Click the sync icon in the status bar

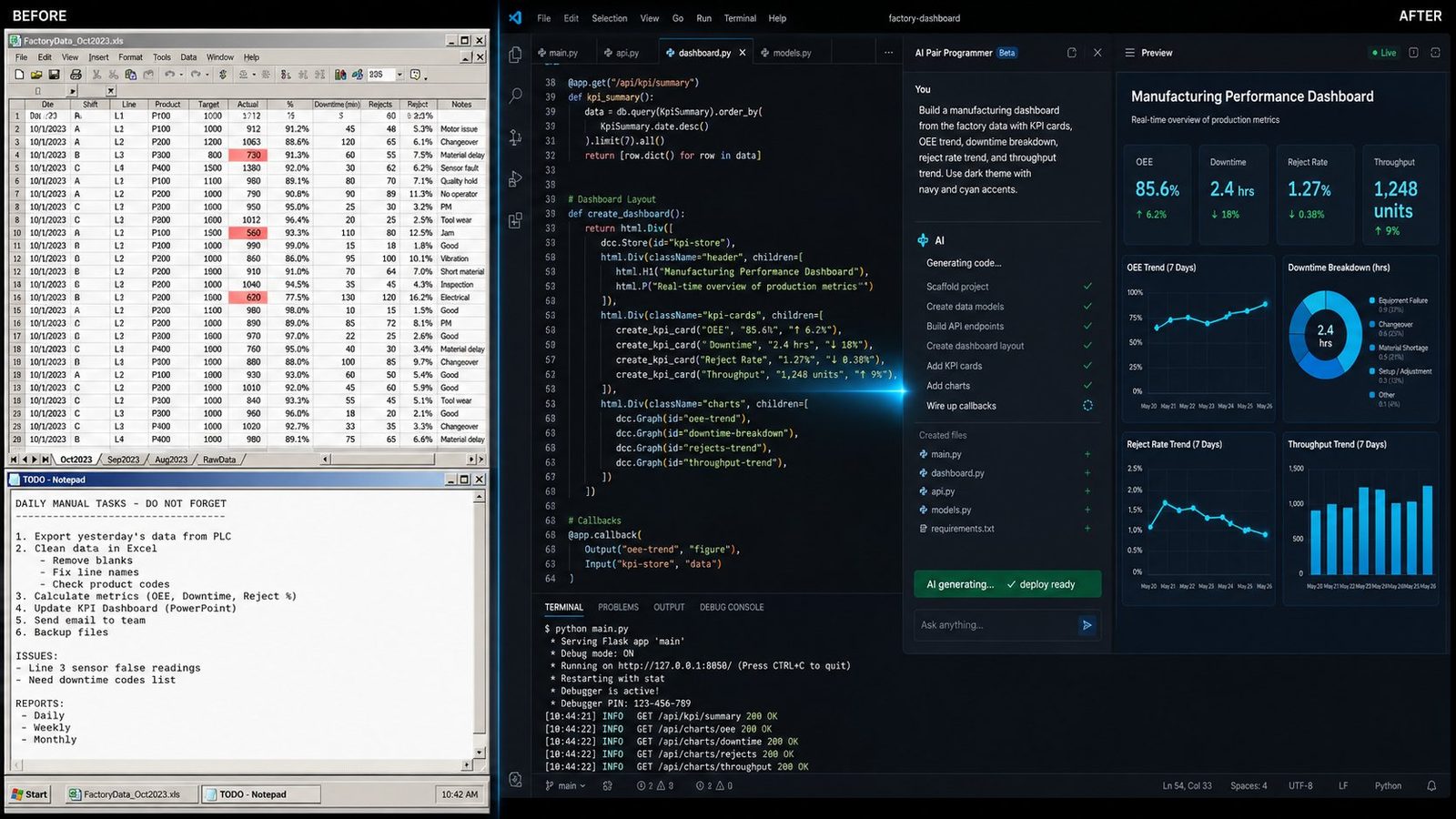[x=607, y=785]
